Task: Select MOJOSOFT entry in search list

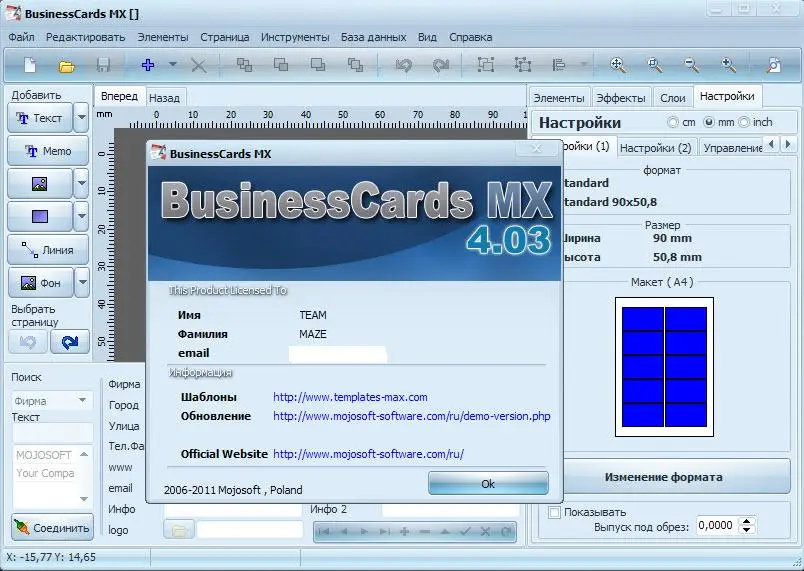Action: coord(44,455)
